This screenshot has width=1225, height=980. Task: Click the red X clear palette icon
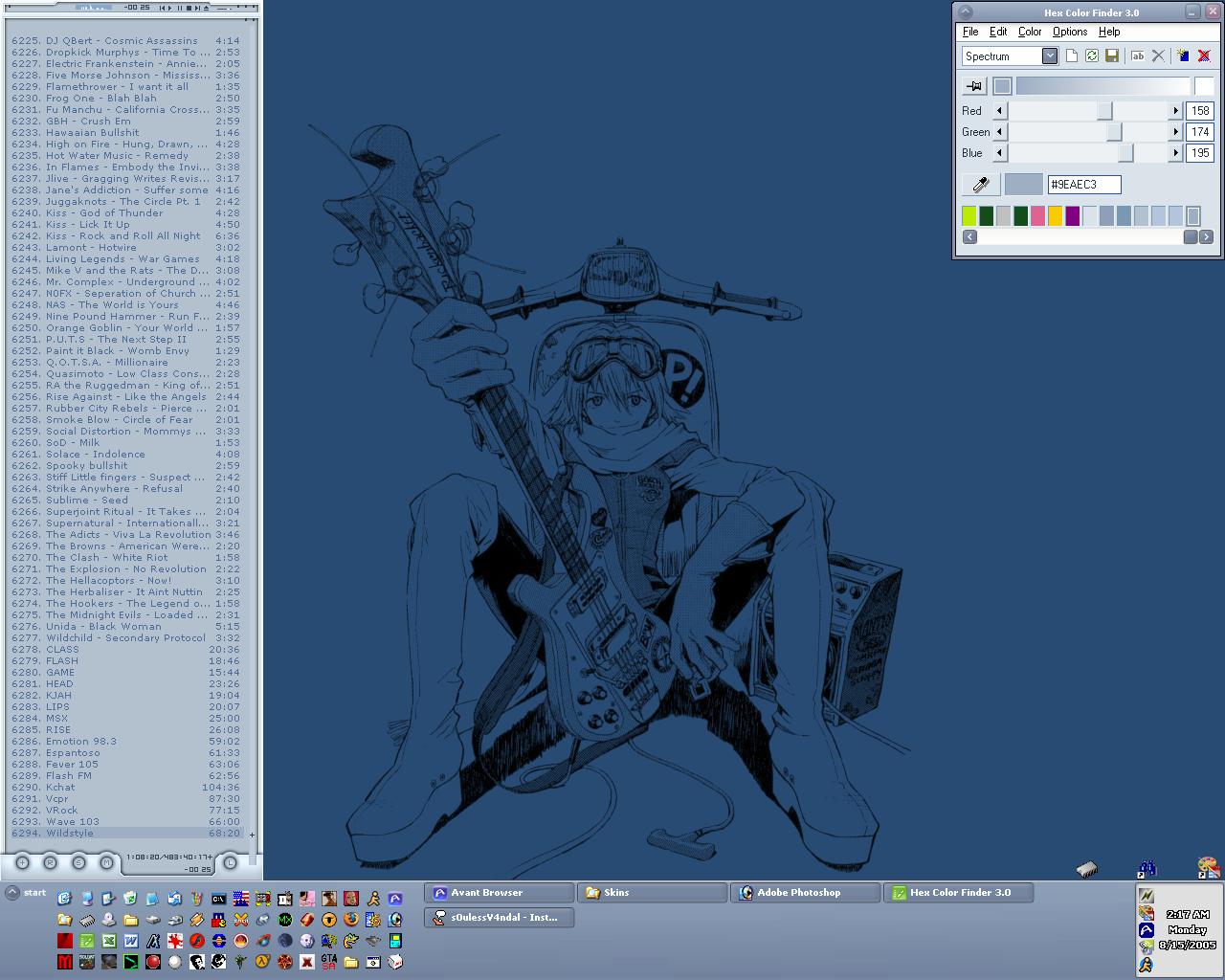1204,56
